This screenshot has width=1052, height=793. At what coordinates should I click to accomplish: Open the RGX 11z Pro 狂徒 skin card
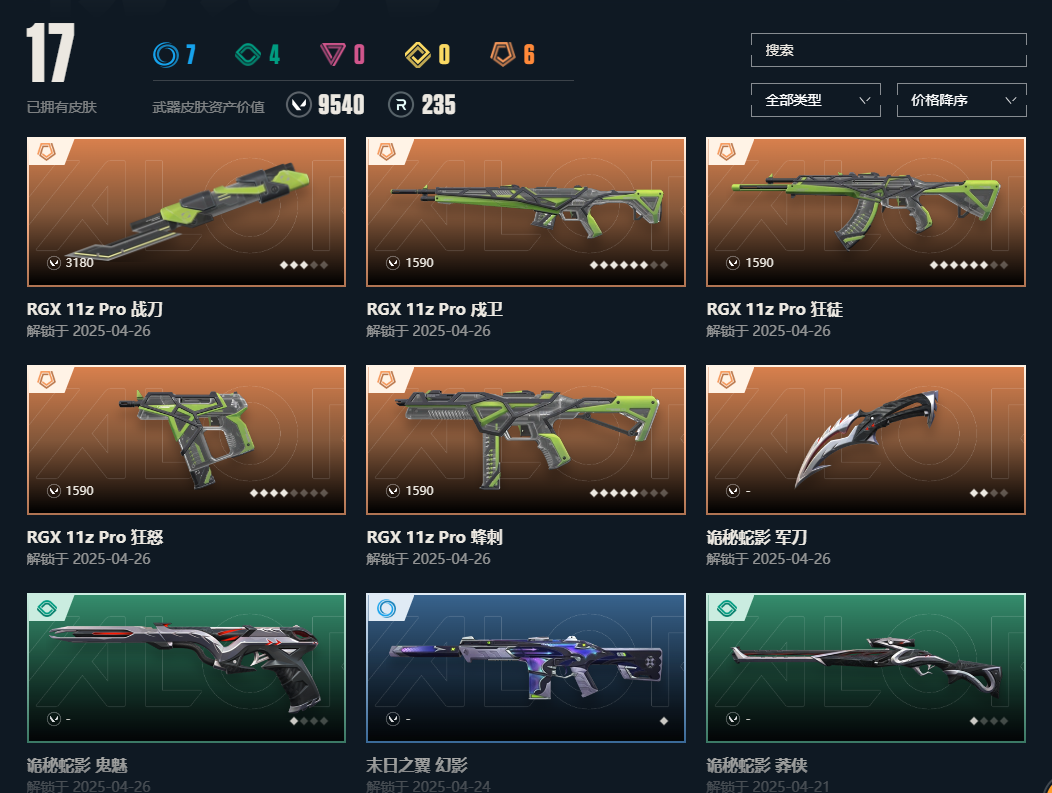point(865,212)
